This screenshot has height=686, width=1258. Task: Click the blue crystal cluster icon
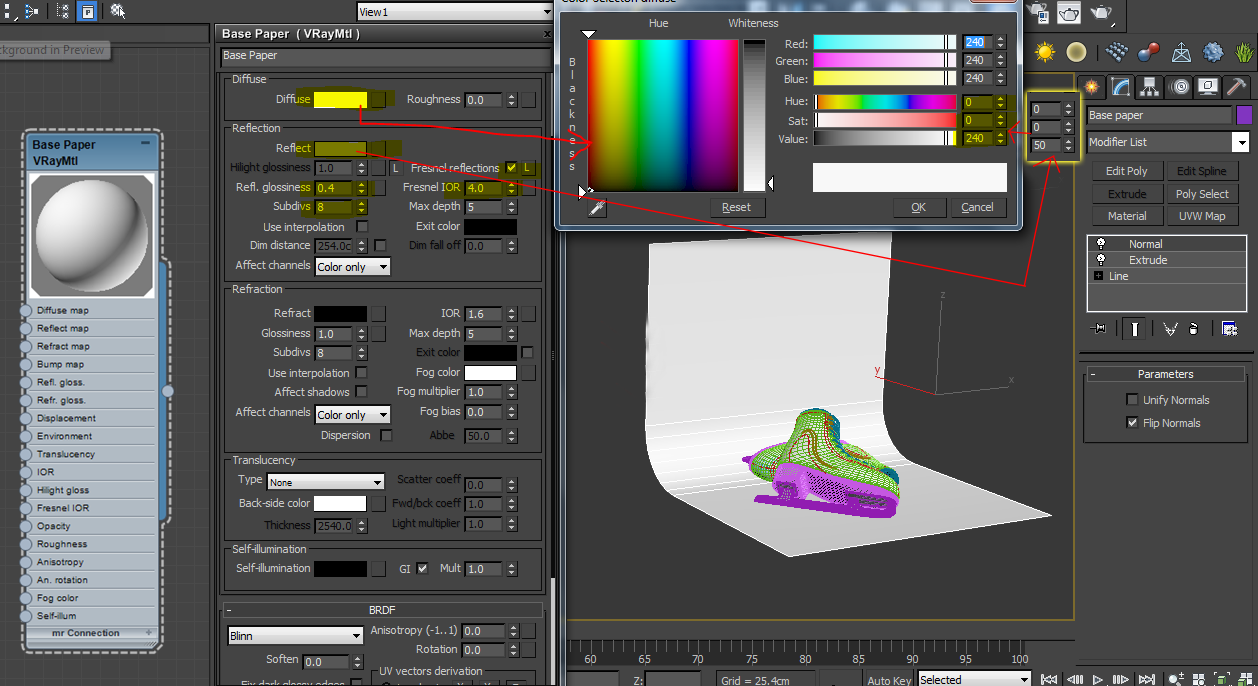[1213, 52]
